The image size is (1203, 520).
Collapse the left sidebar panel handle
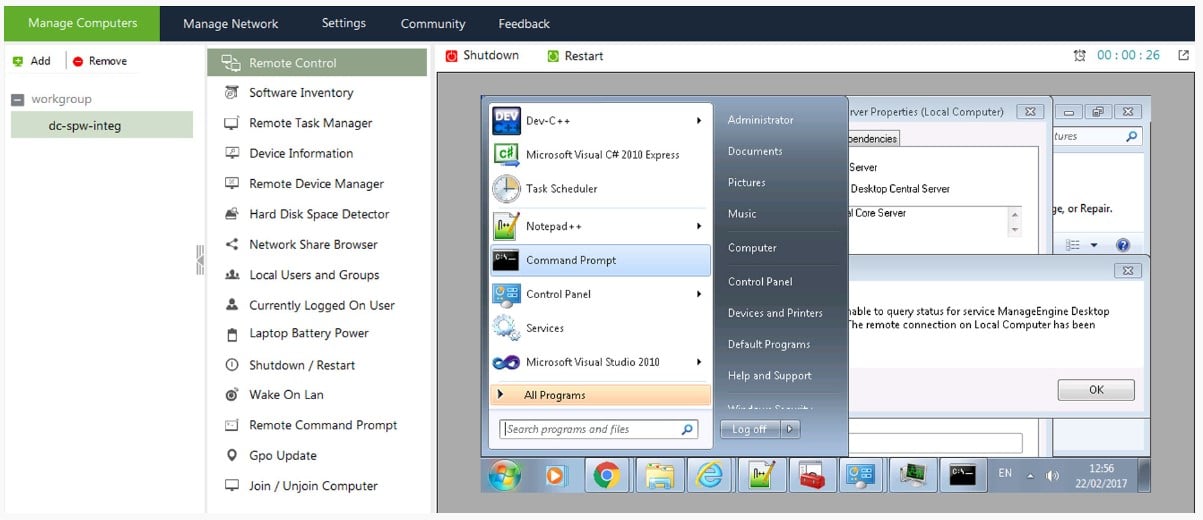[199, 260]
